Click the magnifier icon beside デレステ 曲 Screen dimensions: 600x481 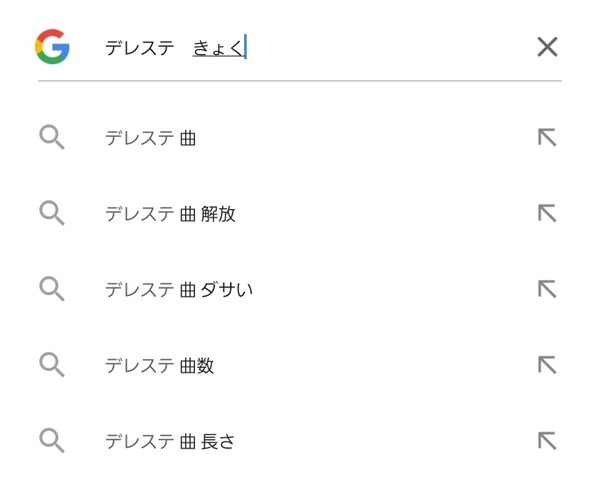tap(52, 137)
